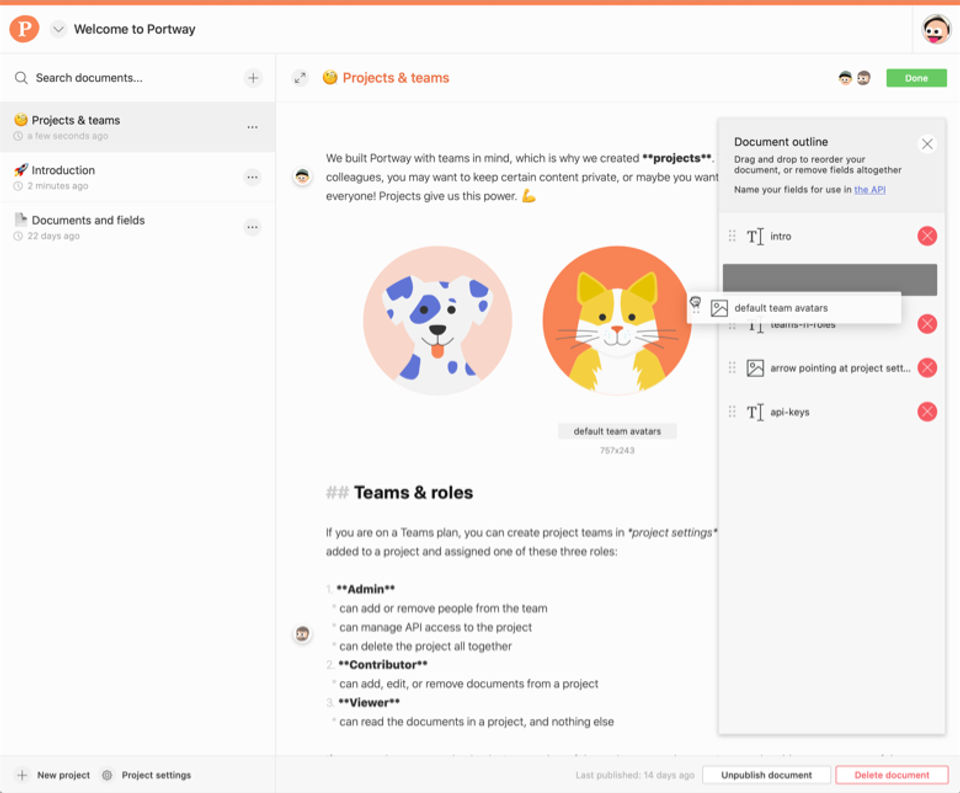Remove the arrow pointing at project field
960x793 pixels.
(927, 367)
